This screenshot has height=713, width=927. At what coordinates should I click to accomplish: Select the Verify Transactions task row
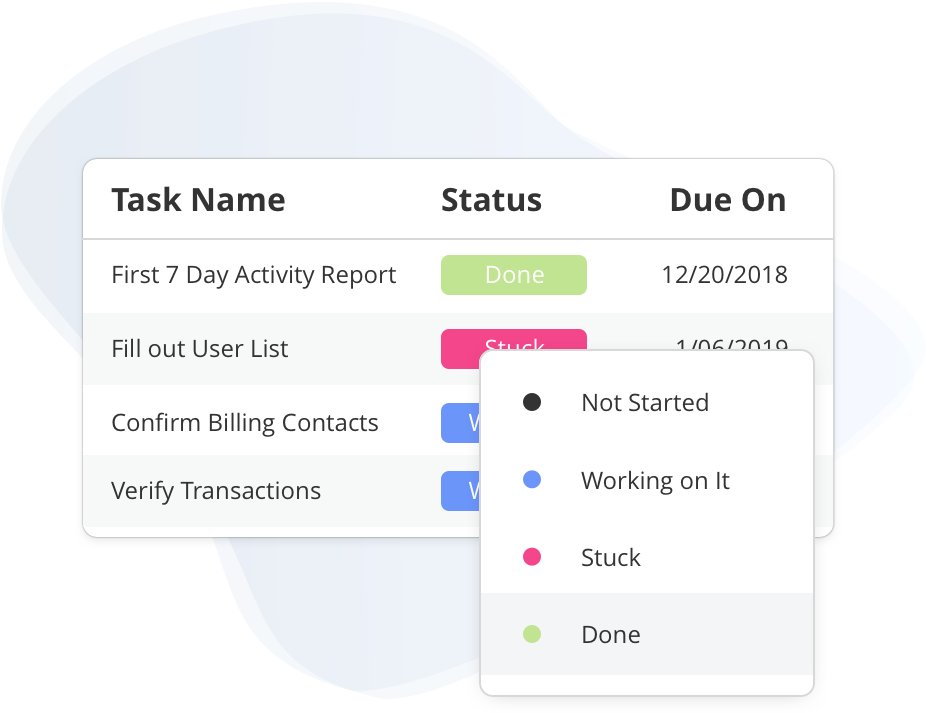(x=216, y=491)
